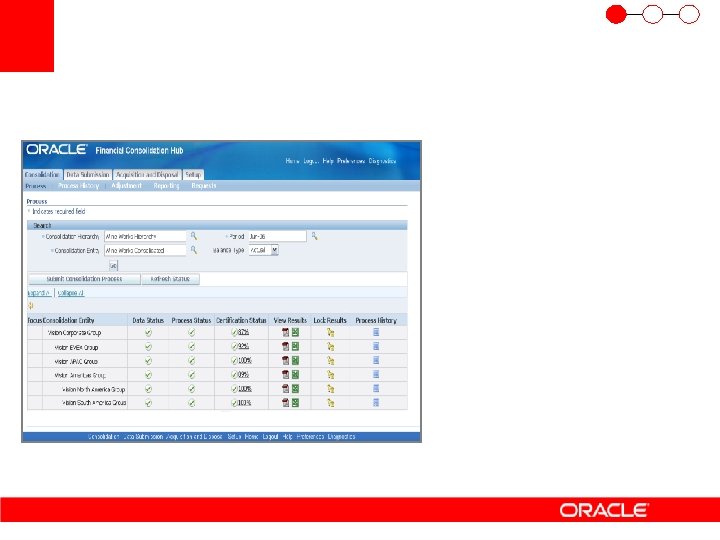Open PDF results for Vision North America Group
Image resolution: width=720 pixels, height=540 pixels.
[x=285, y=389]
